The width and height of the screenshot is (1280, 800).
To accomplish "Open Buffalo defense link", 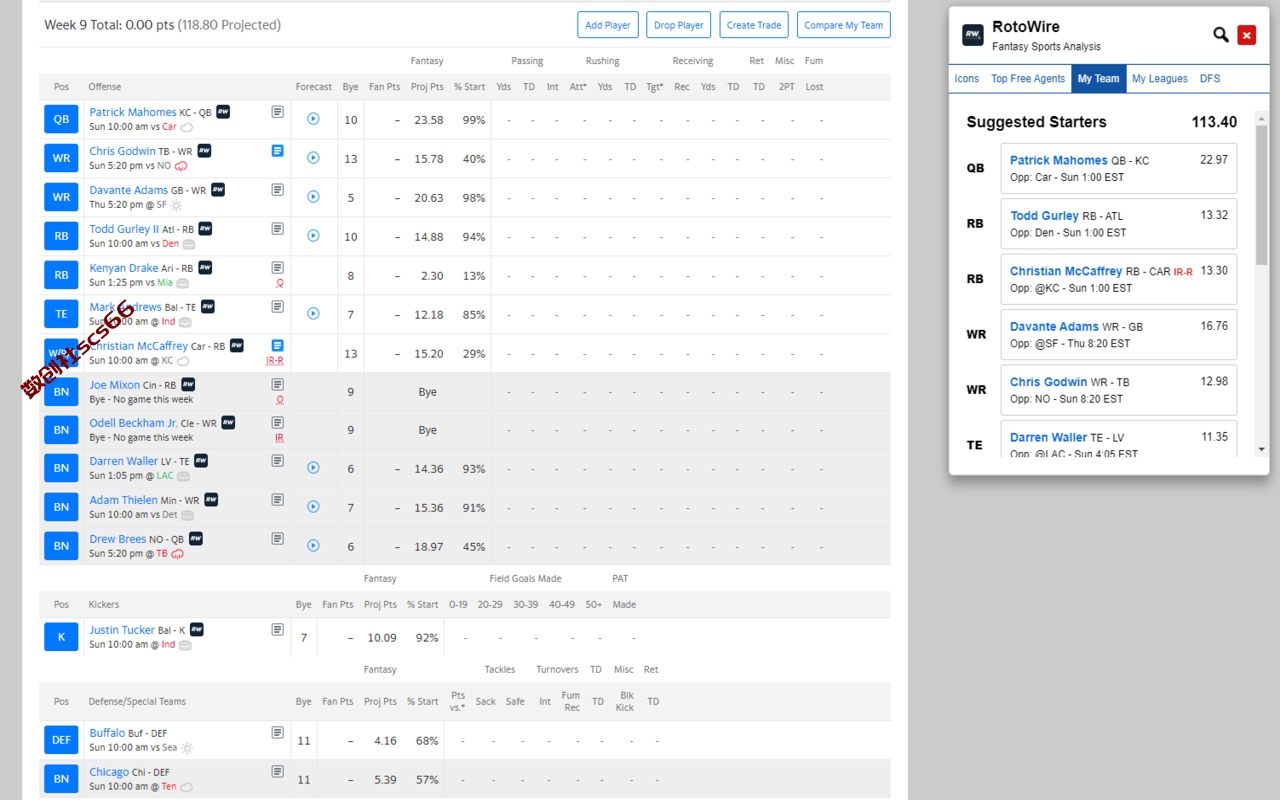I will coord(107,733).
